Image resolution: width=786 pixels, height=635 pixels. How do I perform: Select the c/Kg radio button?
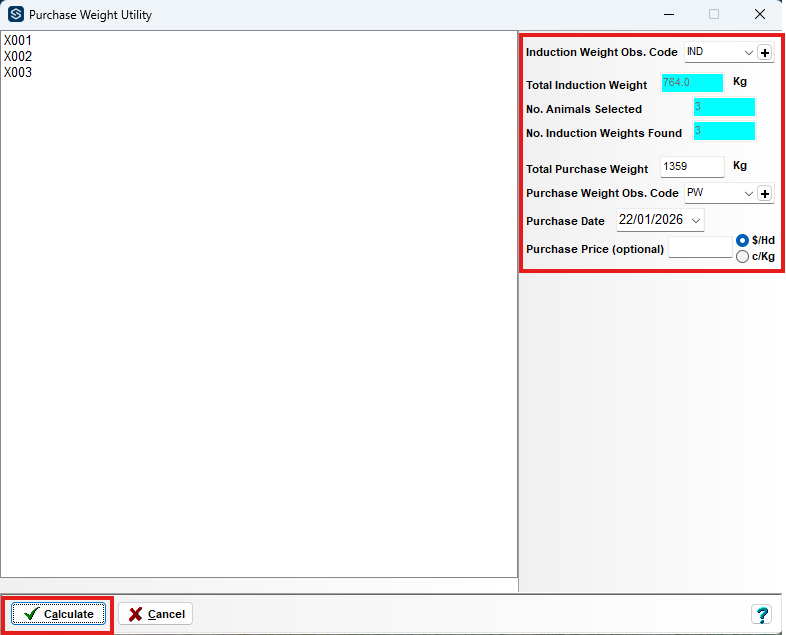pyautogui.click(x=742, y=257)
